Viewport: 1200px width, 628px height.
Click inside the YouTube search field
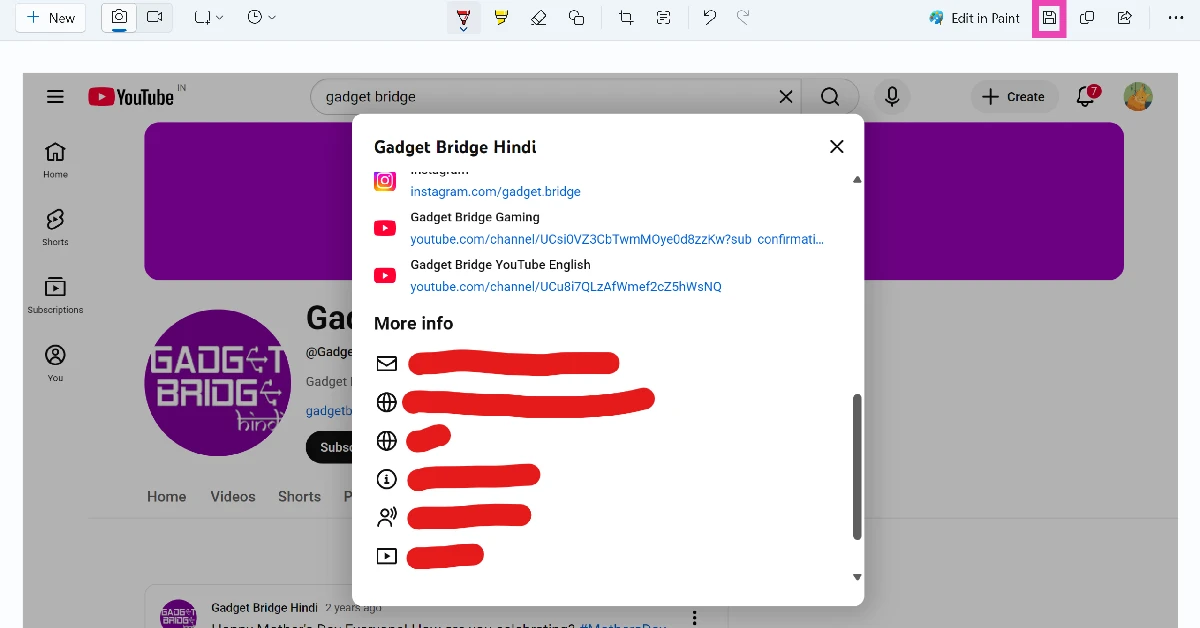tap(550, 96)
